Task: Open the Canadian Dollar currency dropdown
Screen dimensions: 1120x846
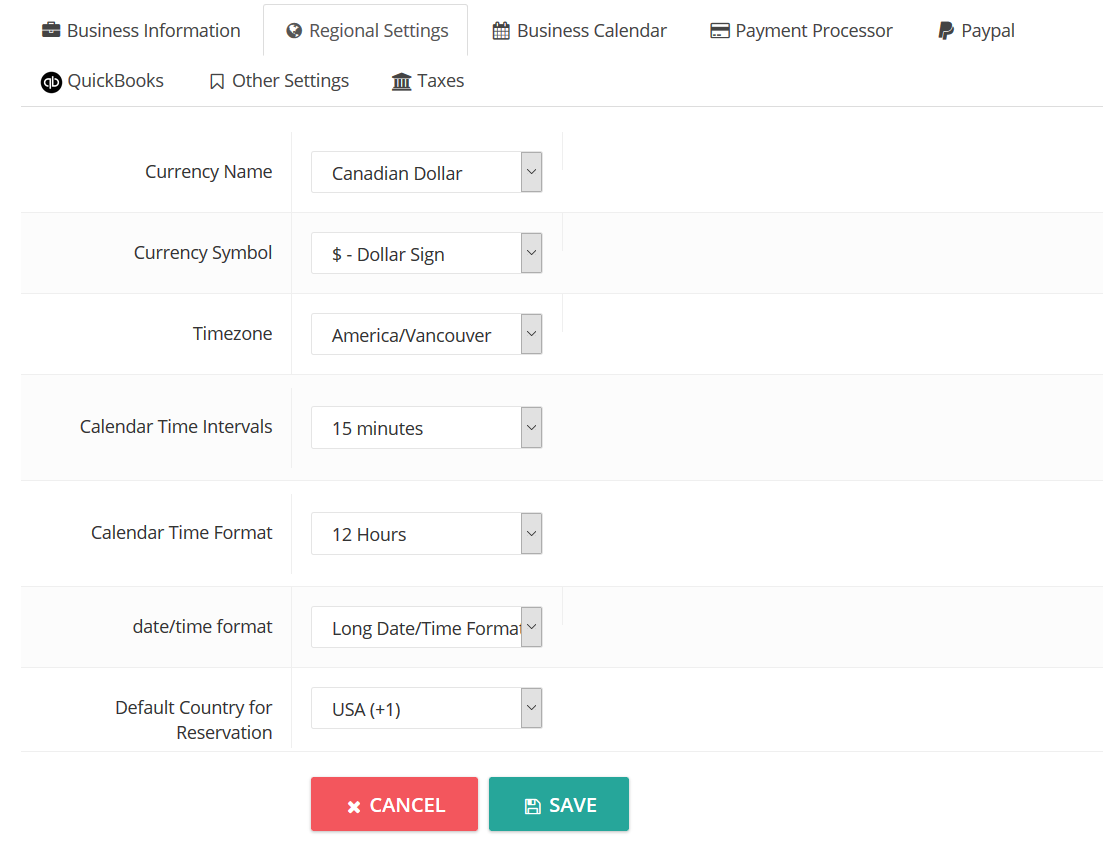Action: click(x=426, y=172)
